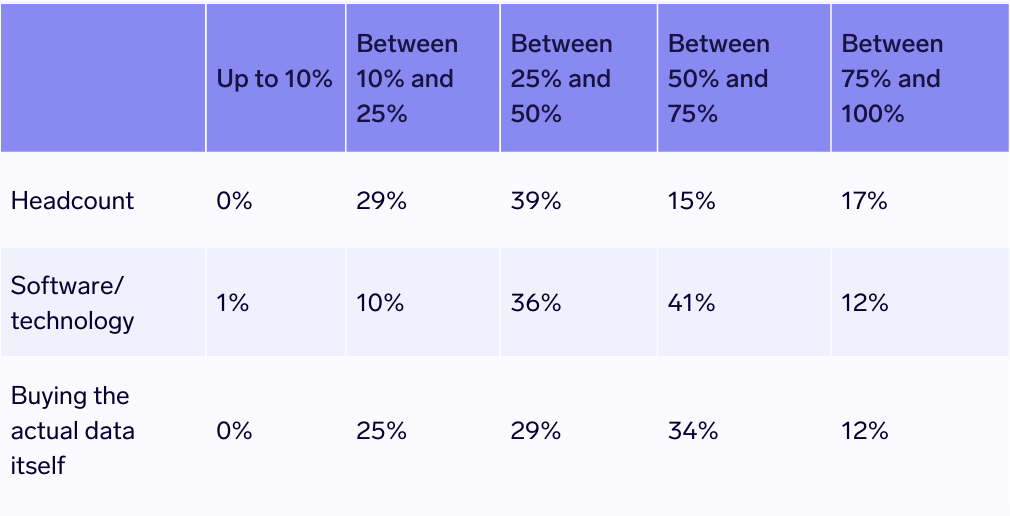Screen dimensions: 1010x516
Task: Click the 25% cell in Buying data row
Action: (x=381, y=431)
